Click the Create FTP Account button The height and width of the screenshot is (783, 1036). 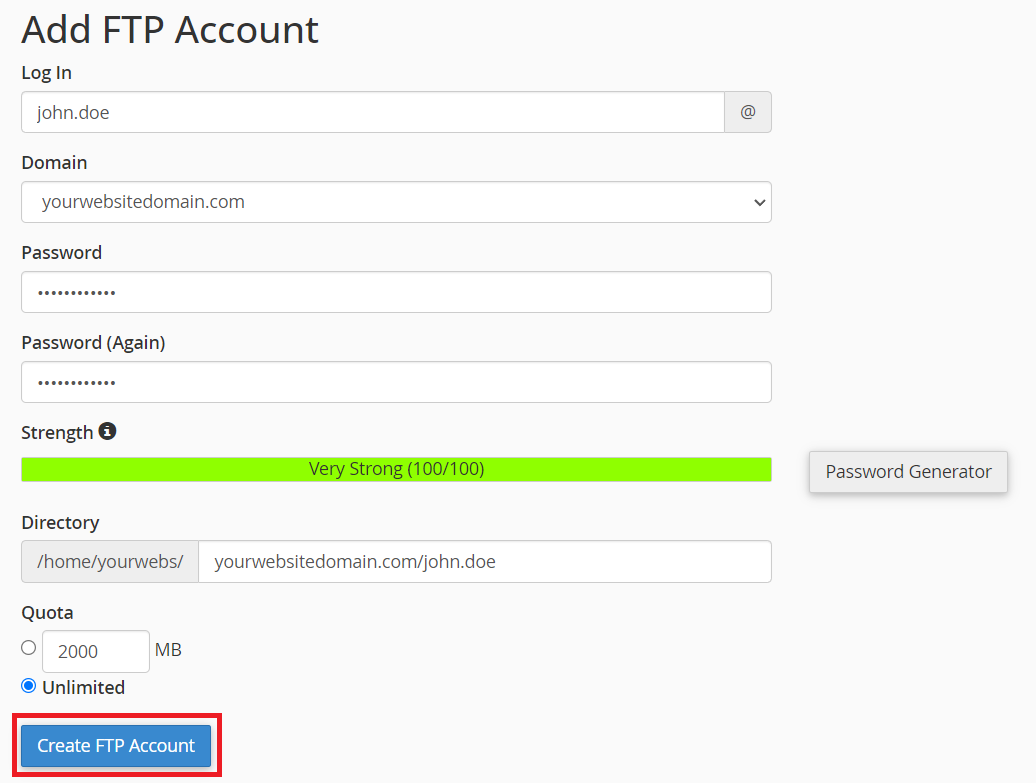pos(115,745)
